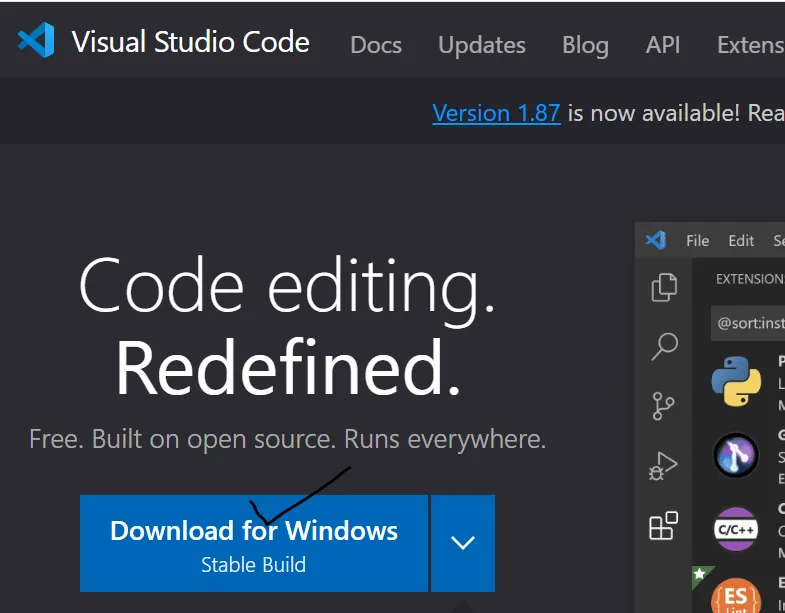The image size is (785, 613).
Task: Open the Docs navigation item
Action: 376,45
